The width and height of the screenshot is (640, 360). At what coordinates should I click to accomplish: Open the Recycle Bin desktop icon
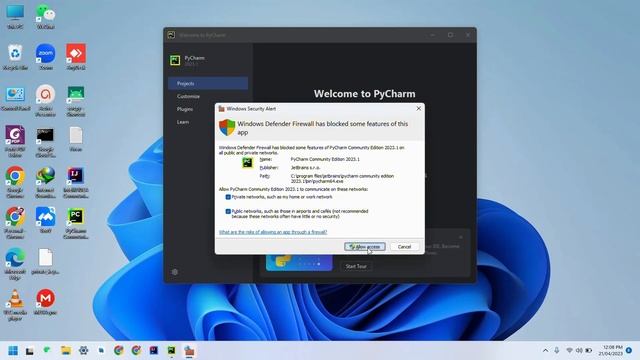pos(15,57)
